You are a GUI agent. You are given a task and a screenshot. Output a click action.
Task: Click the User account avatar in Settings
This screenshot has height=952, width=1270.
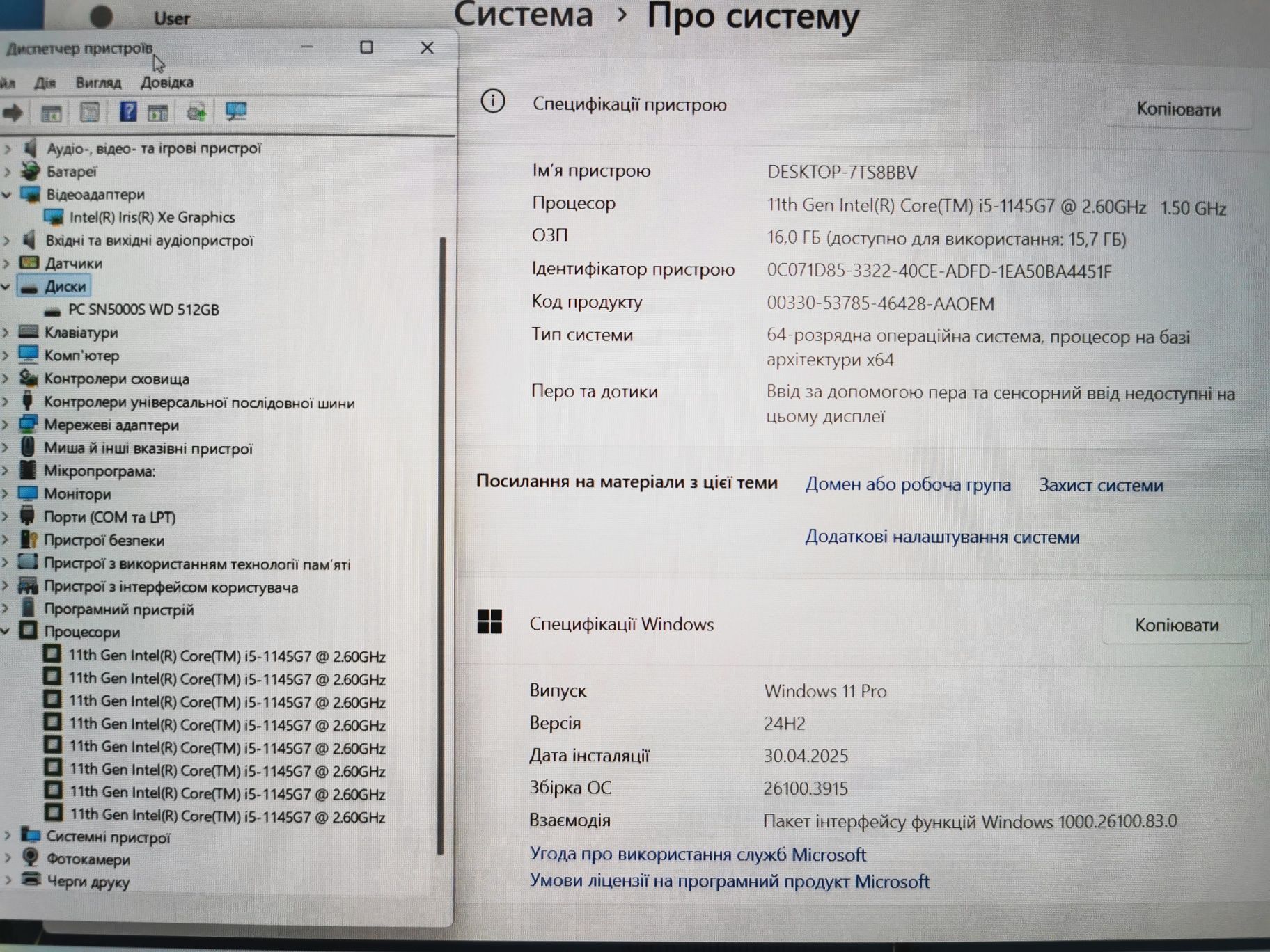click(x=102, y=15)
